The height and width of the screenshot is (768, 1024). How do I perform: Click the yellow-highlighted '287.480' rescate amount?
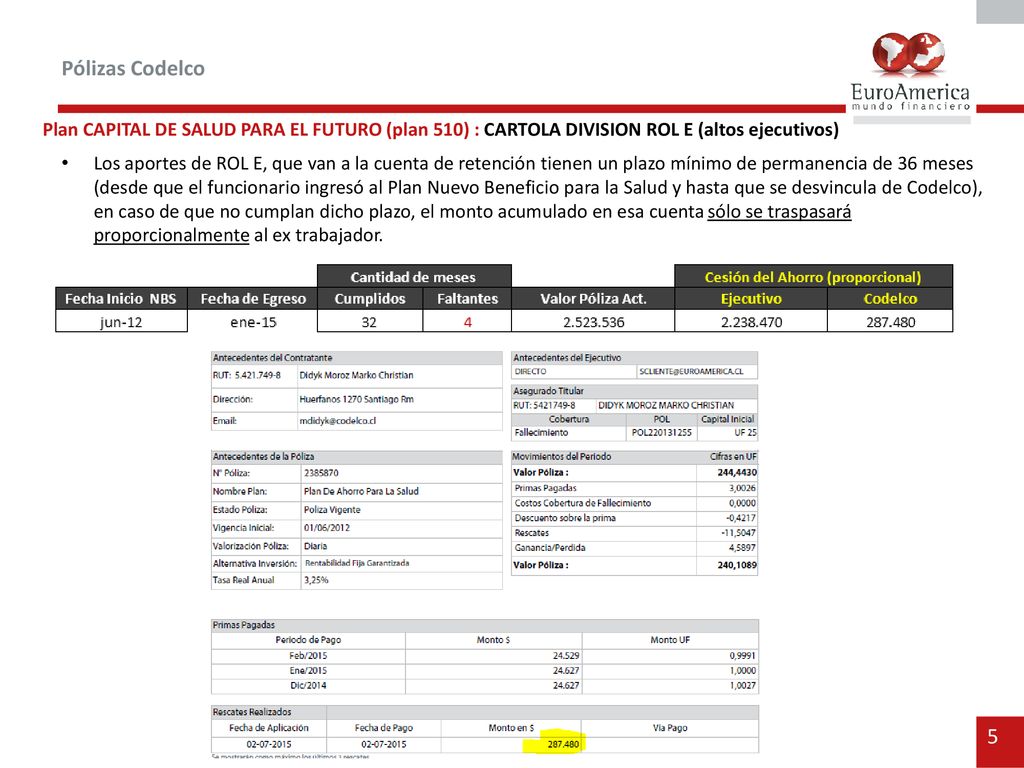pos(562,744)
